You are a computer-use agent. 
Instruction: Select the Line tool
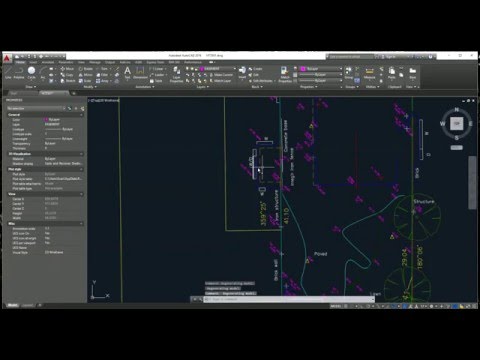(8, 73)
